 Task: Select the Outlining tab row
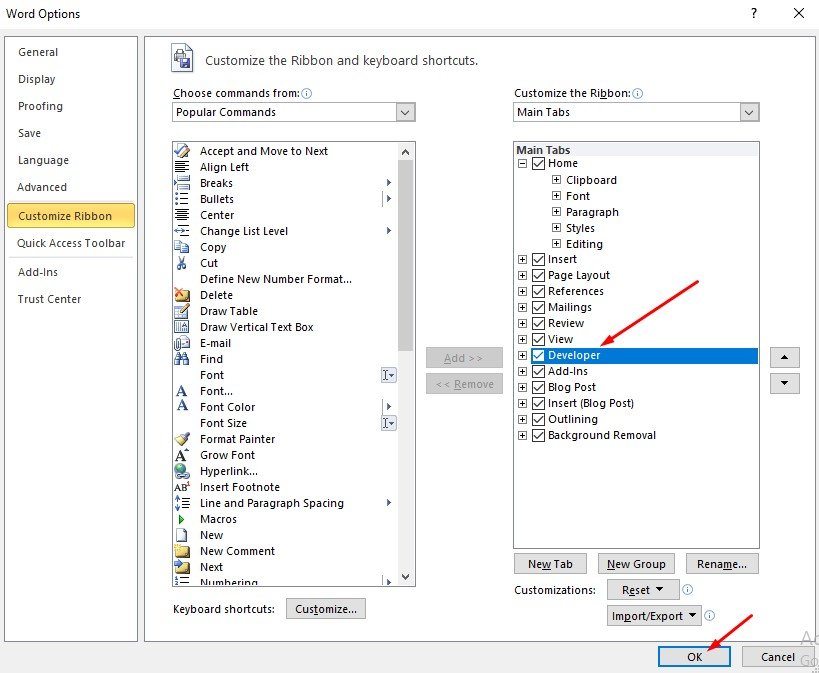pos(637,419)
